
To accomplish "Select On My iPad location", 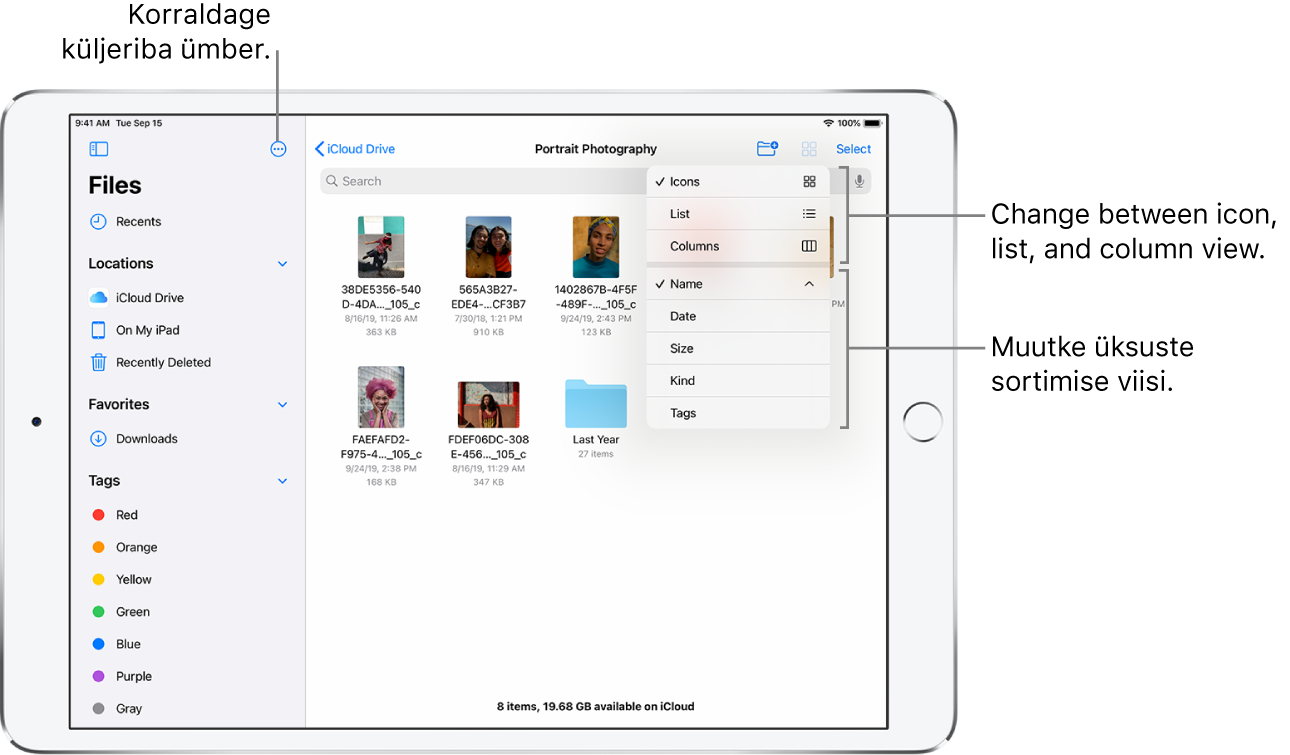I will (x=145, y=330).
